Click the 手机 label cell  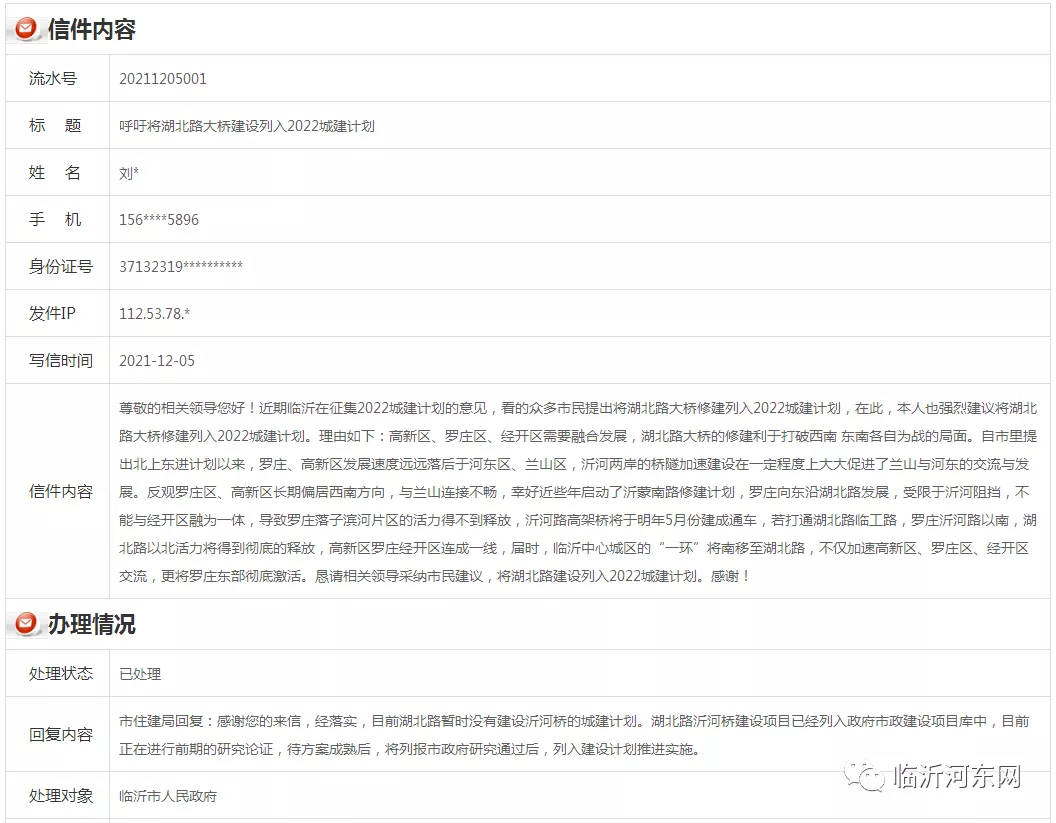click(x=57, y=219)
